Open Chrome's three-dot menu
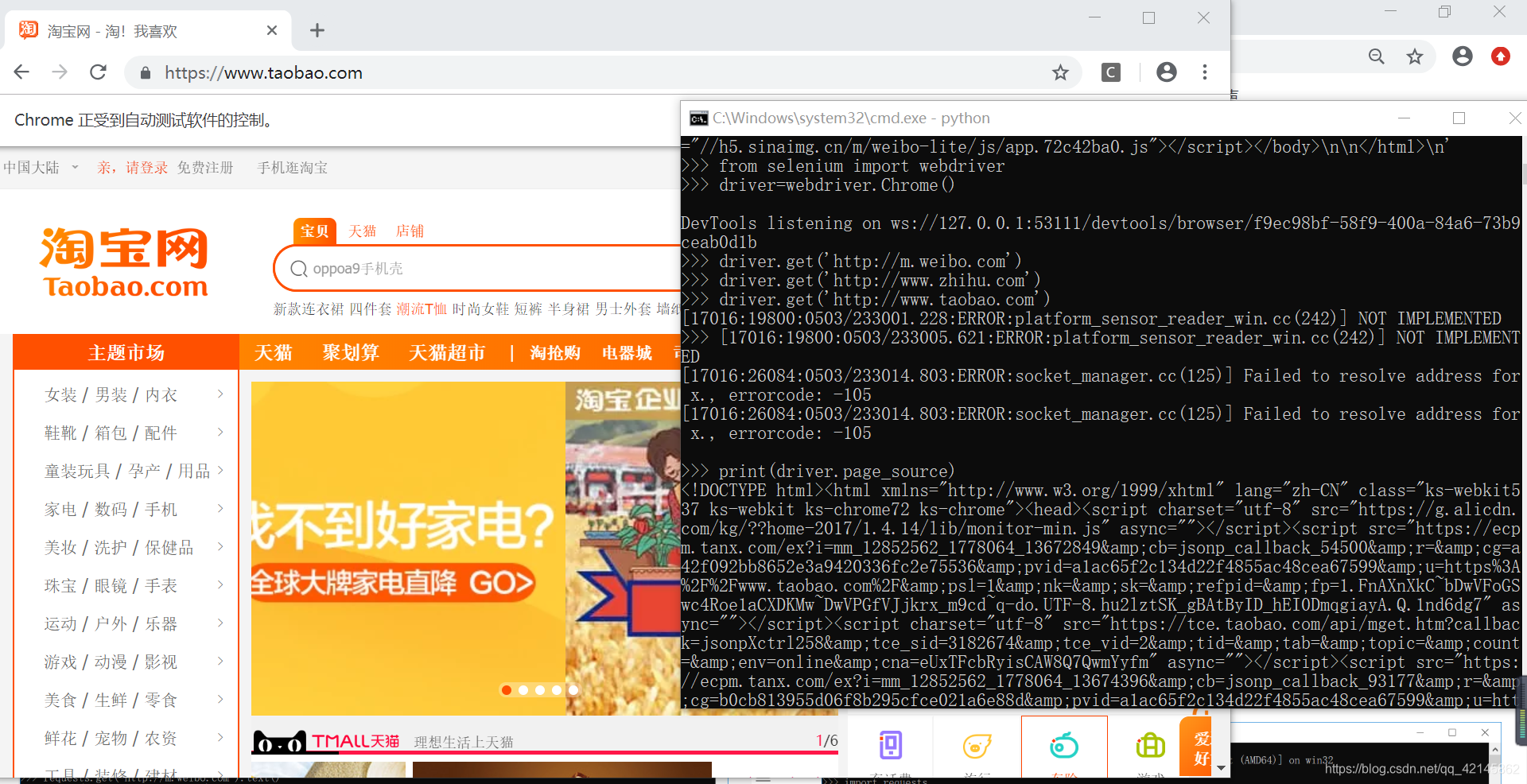 (1205, 72)
